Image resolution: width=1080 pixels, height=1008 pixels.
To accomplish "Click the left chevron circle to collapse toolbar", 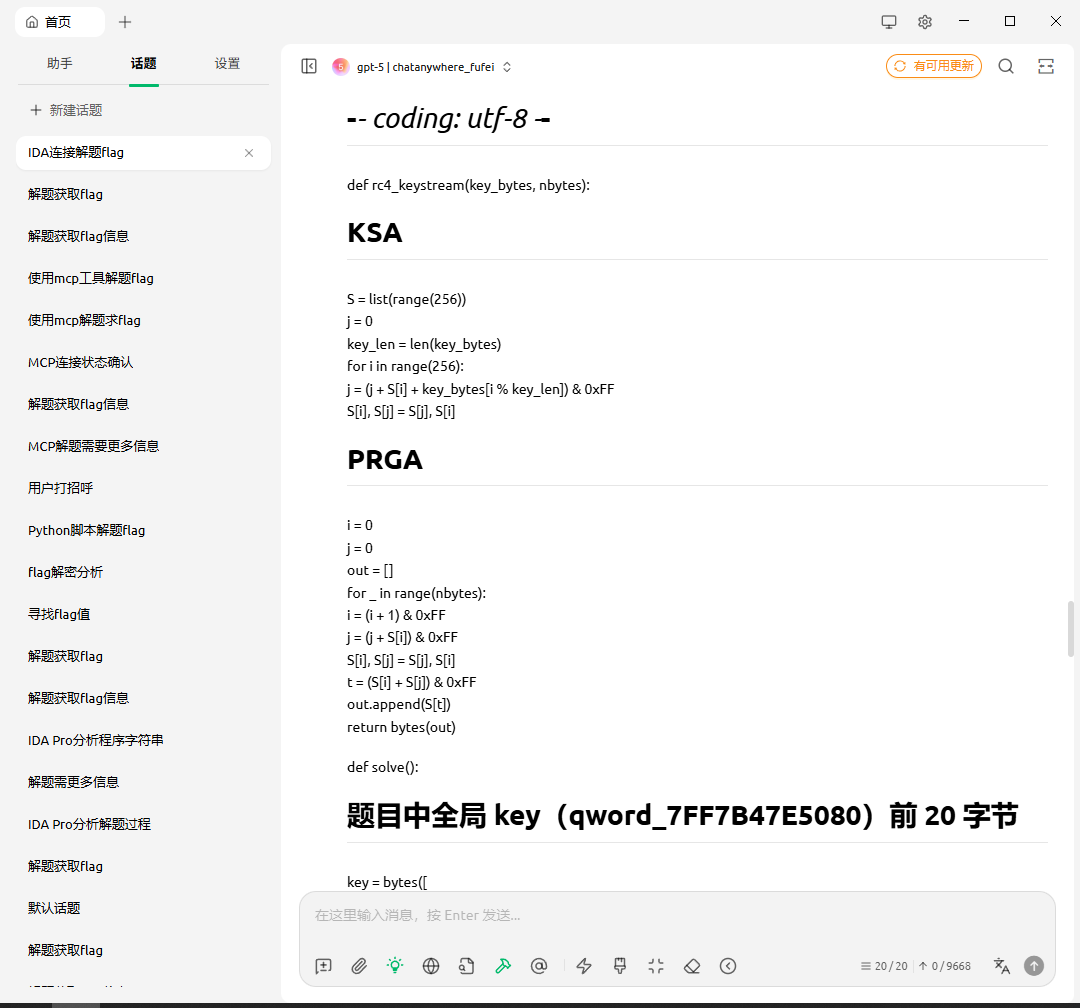I will 728,966.
